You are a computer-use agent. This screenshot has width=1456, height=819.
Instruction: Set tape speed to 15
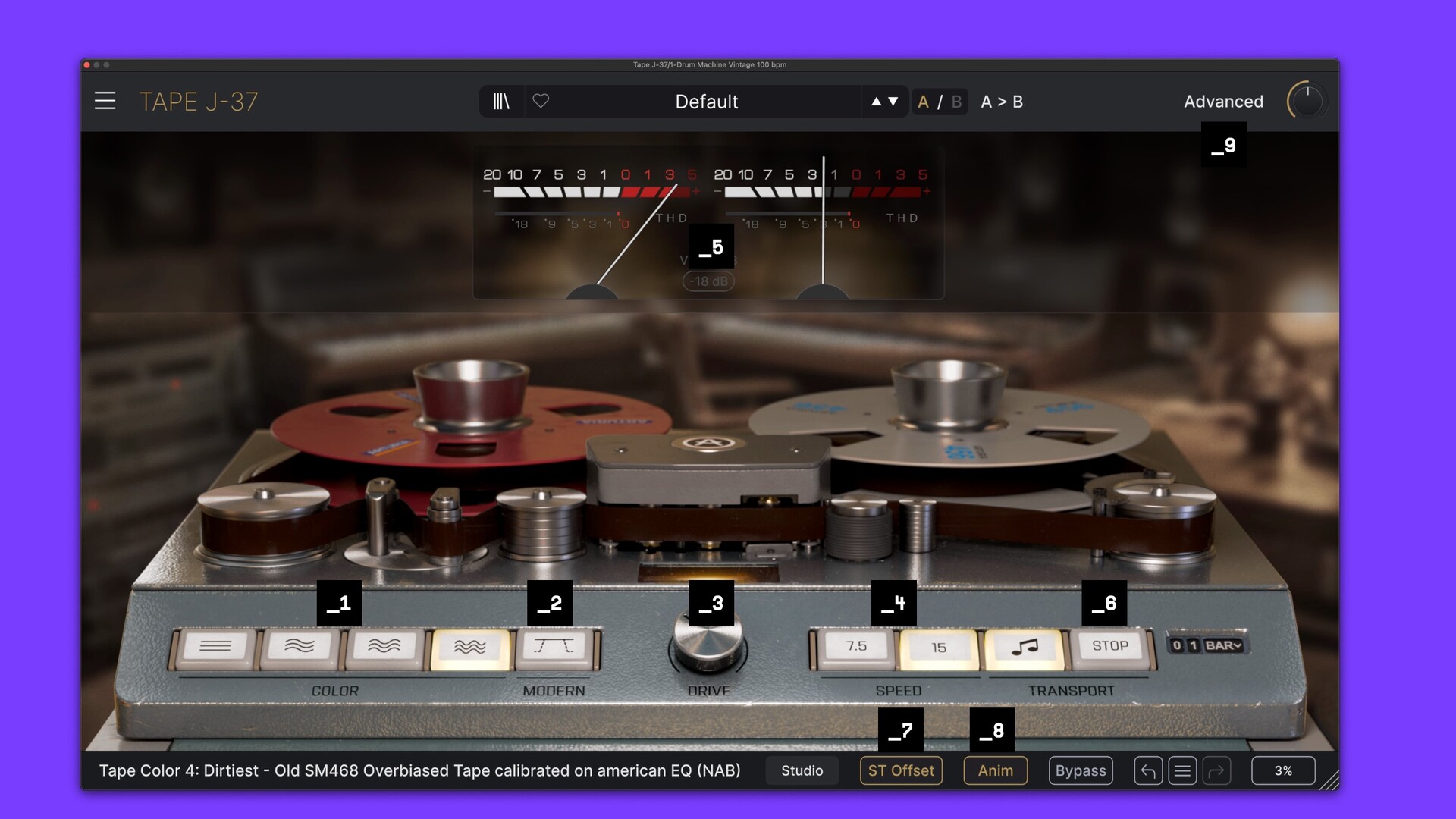point(939,648)
